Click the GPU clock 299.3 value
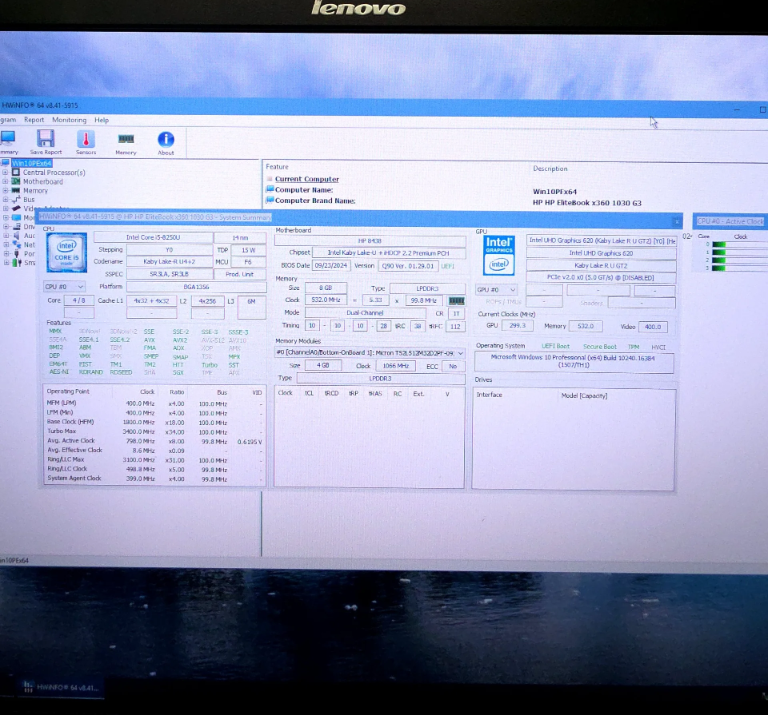This screenshot has height=715, width=768. coord(517,325)
